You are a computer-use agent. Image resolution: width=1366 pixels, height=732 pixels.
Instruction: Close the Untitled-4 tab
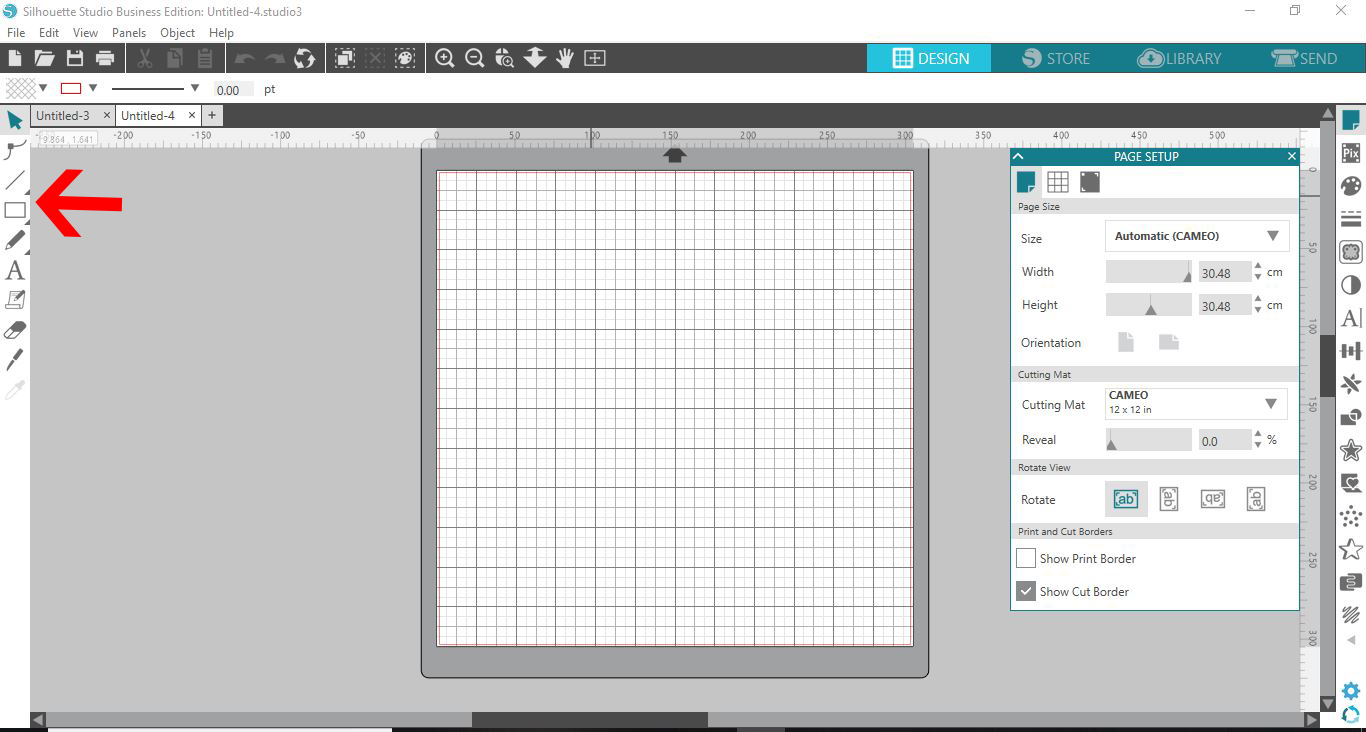point(192,116)
